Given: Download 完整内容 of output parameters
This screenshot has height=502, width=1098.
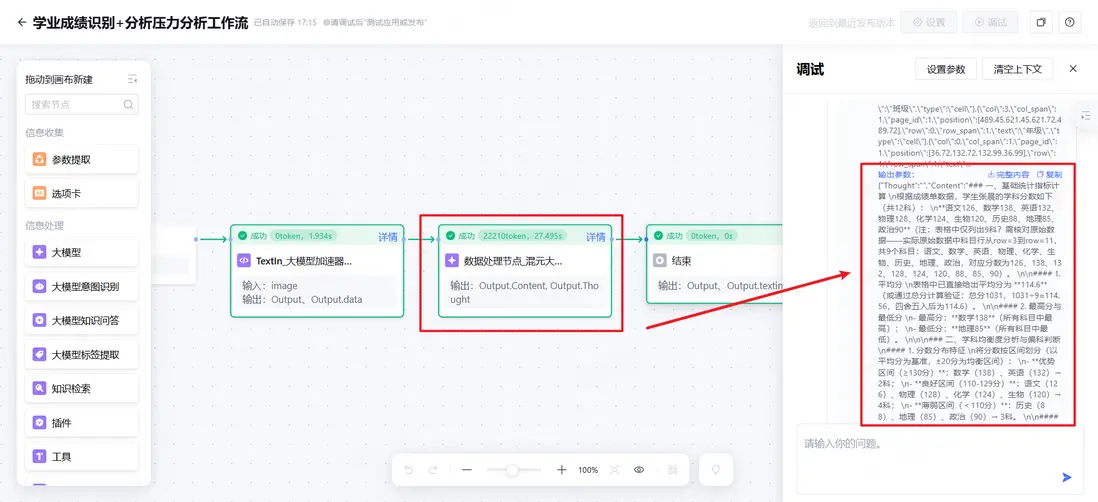Looking at the screenshot, I should [x=1008, y=174].
